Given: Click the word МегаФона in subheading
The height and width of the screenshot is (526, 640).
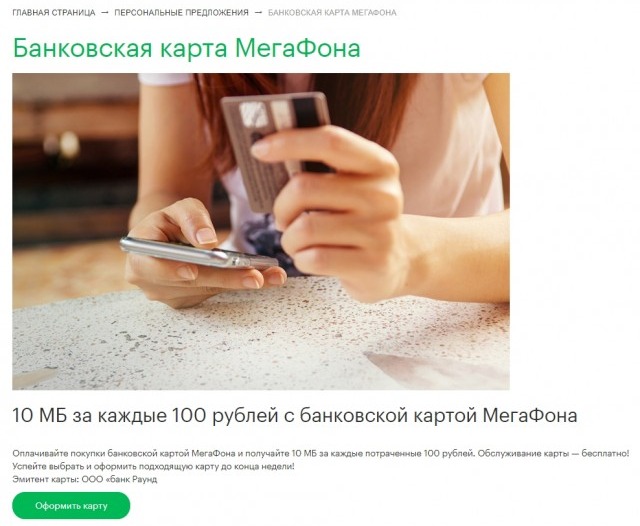Looking at the screenshot, I should (530, 415).
